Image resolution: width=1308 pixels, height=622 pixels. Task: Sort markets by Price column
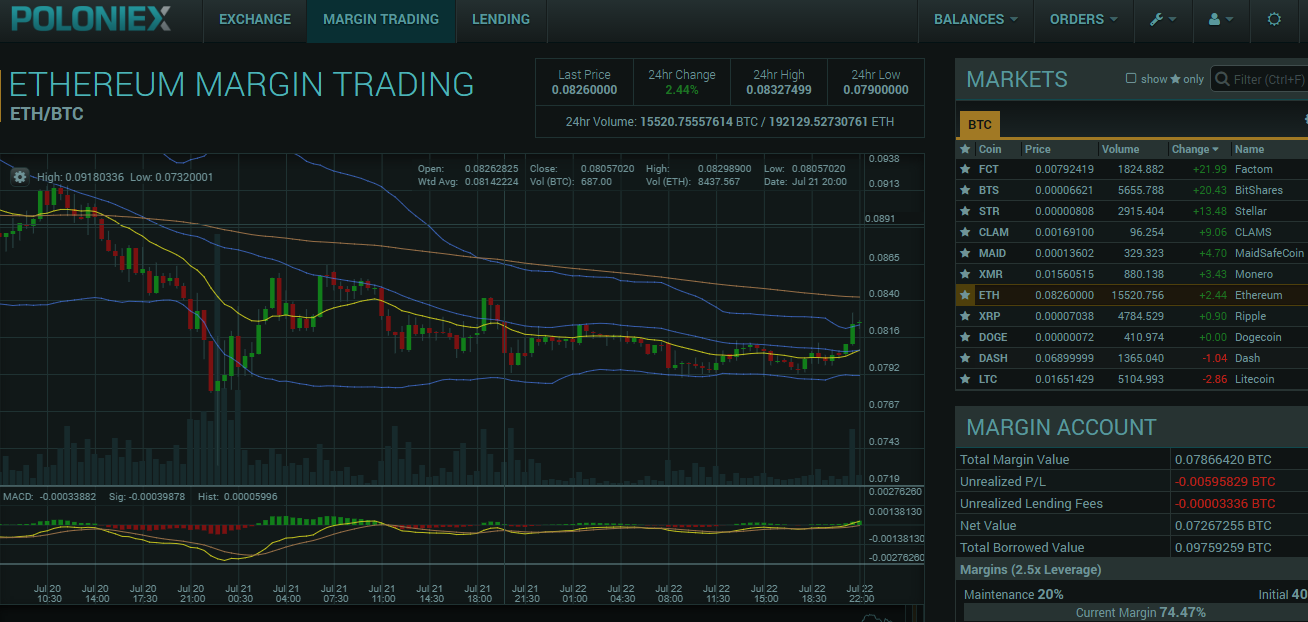[x=1038, y=149]
